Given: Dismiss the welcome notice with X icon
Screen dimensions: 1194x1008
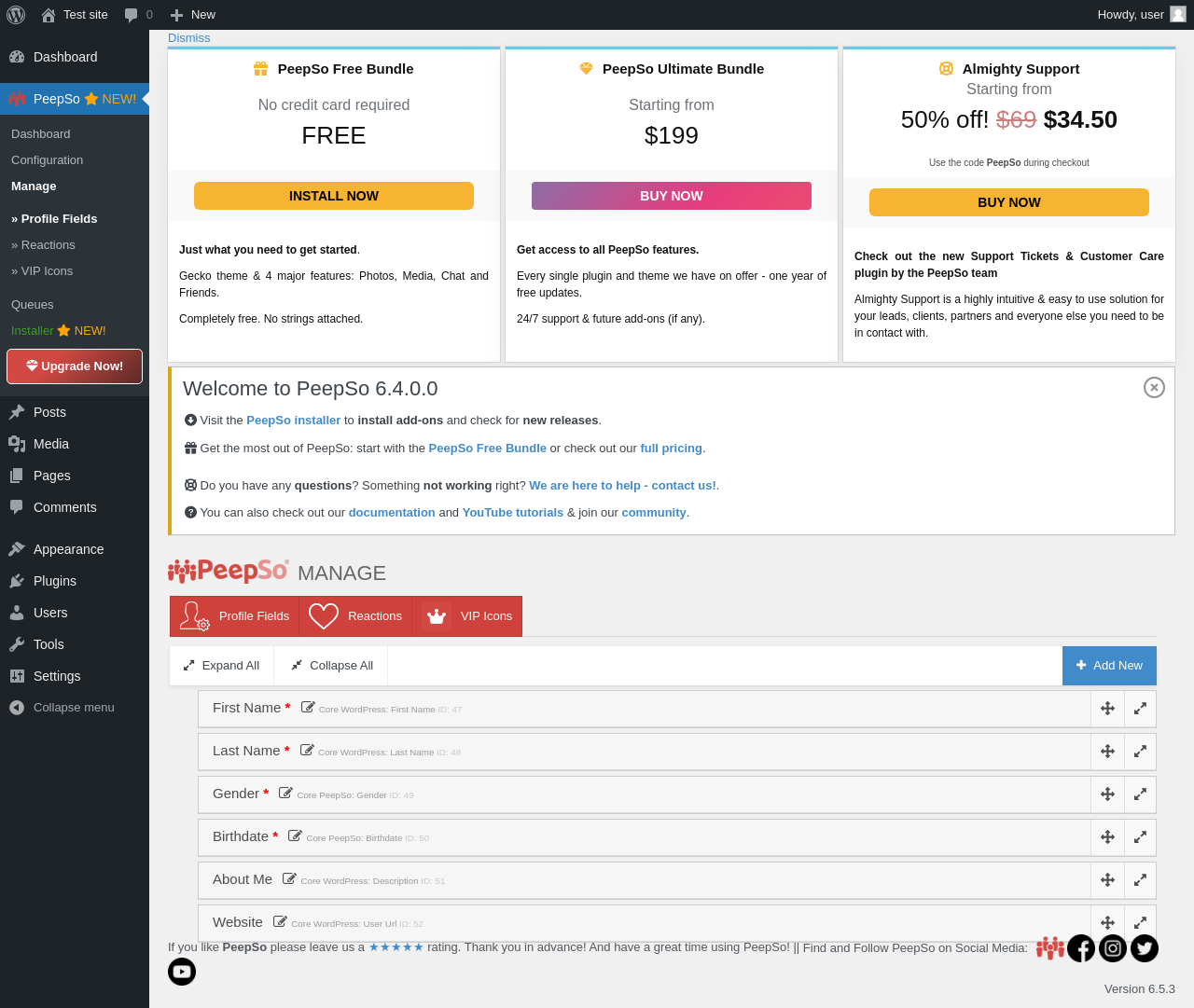Looking at the screenshot, I should (1154, 387).
